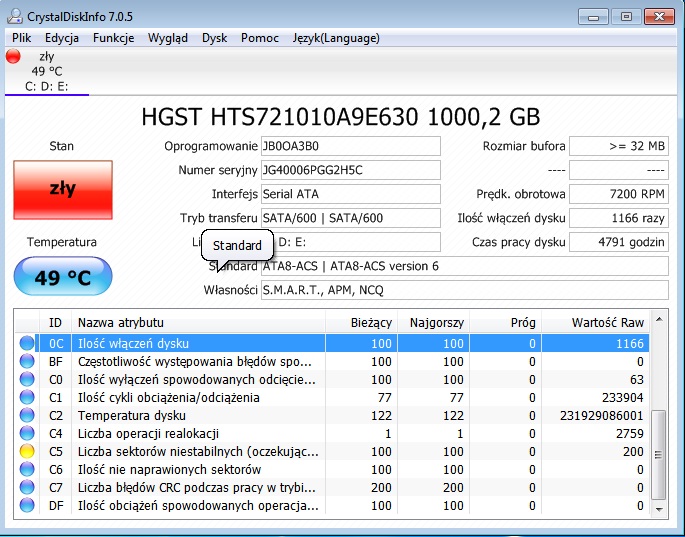Click the Czas pracy dysku value 4791 godzin
Screen dimensions: 685x537
(619, 242)
